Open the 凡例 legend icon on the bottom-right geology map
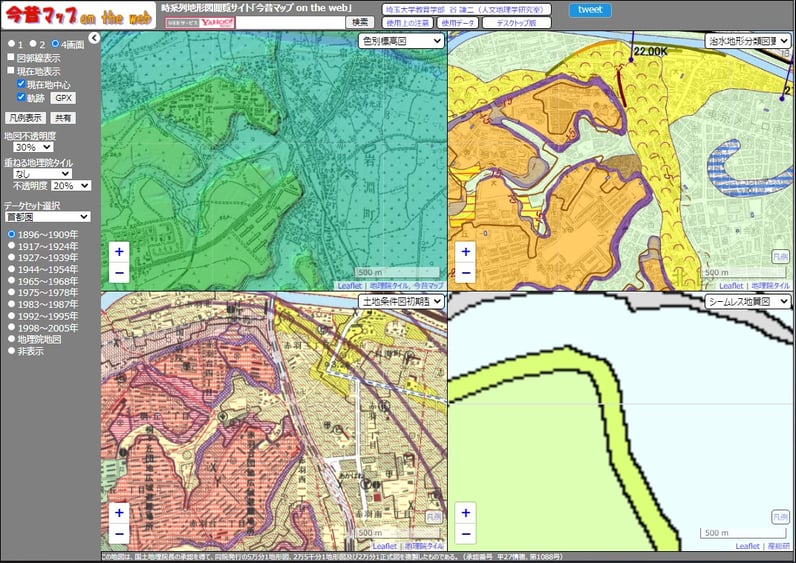This screenshot has width=796, height=563. pos(780,517)
